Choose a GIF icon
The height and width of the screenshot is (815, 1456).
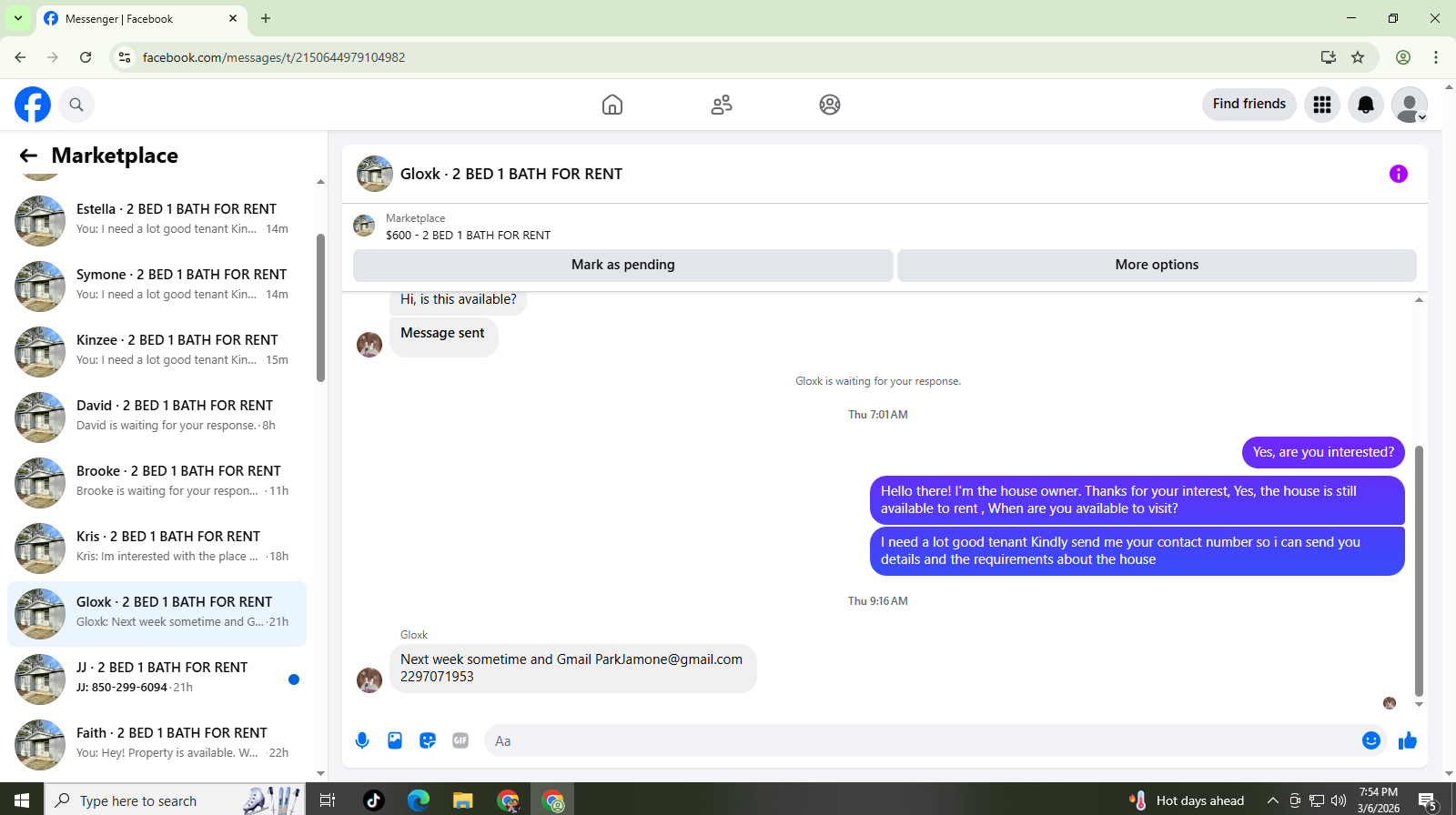460,740
